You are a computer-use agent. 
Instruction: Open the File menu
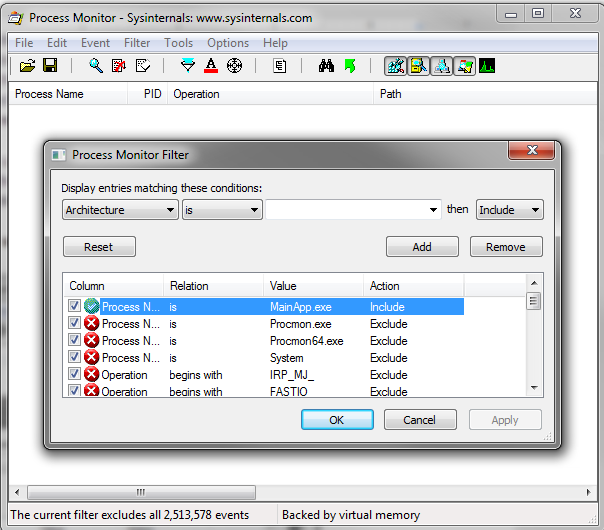24,43
